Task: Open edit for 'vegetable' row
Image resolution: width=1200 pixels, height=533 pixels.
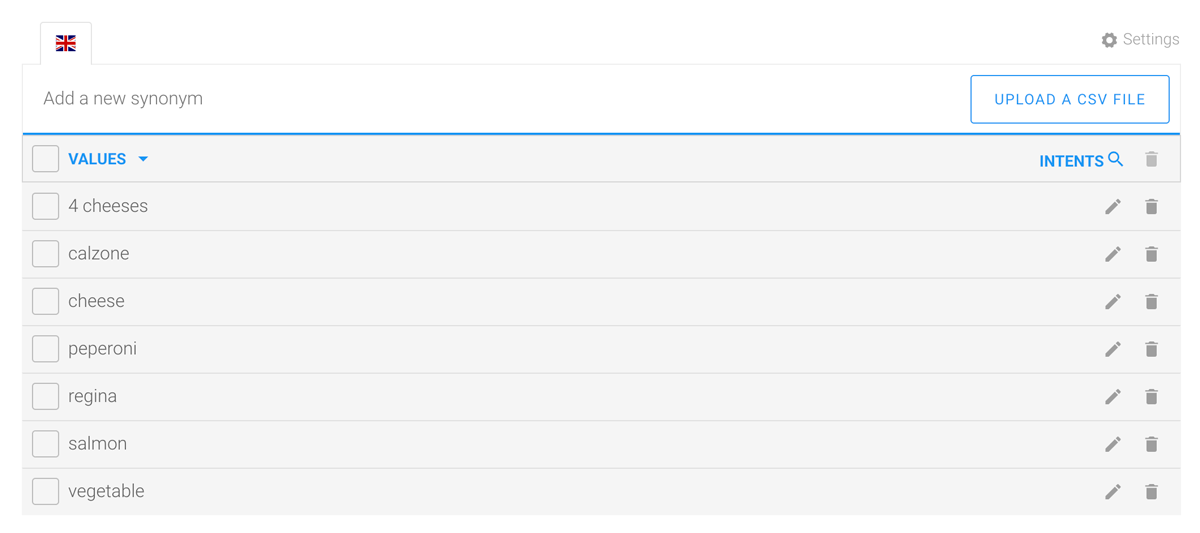Action: click(1112, 492)
